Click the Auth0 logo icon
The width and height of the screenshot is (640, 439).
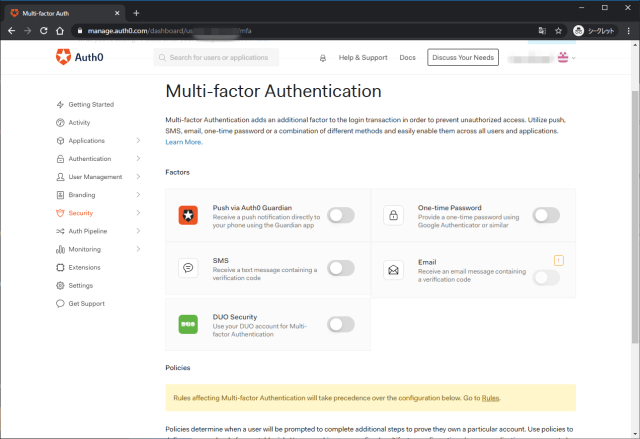click(x=63, y=57)
